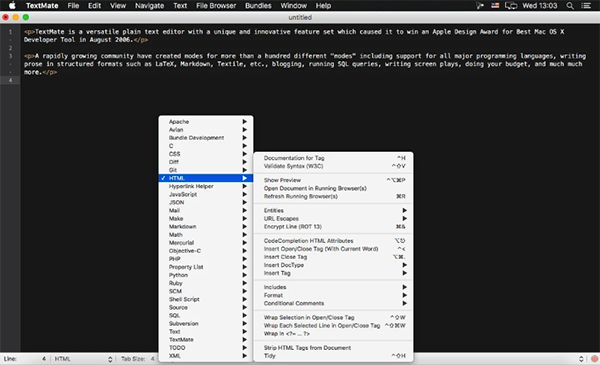Open the Navigate menu
600x365 pixels.
149,6
